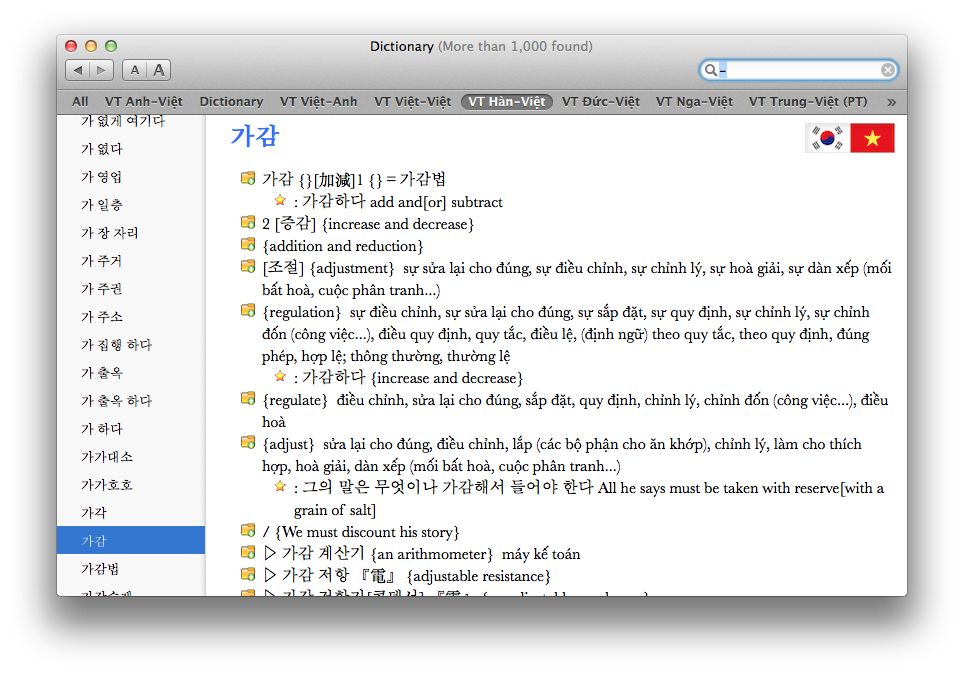Select word 가 주권 in list

click(x=131, y=289)
